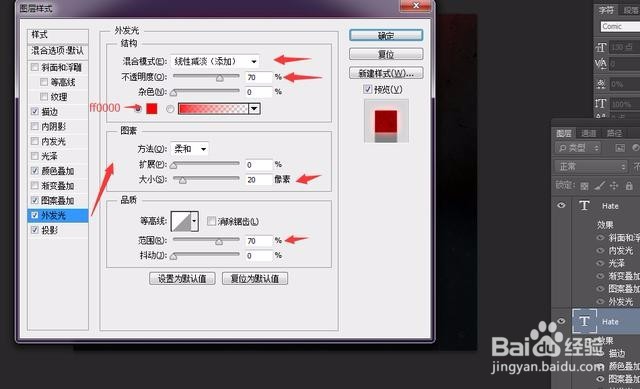
Task: Switch to the 字符 Character tab
Action: [x=606, y=10]
